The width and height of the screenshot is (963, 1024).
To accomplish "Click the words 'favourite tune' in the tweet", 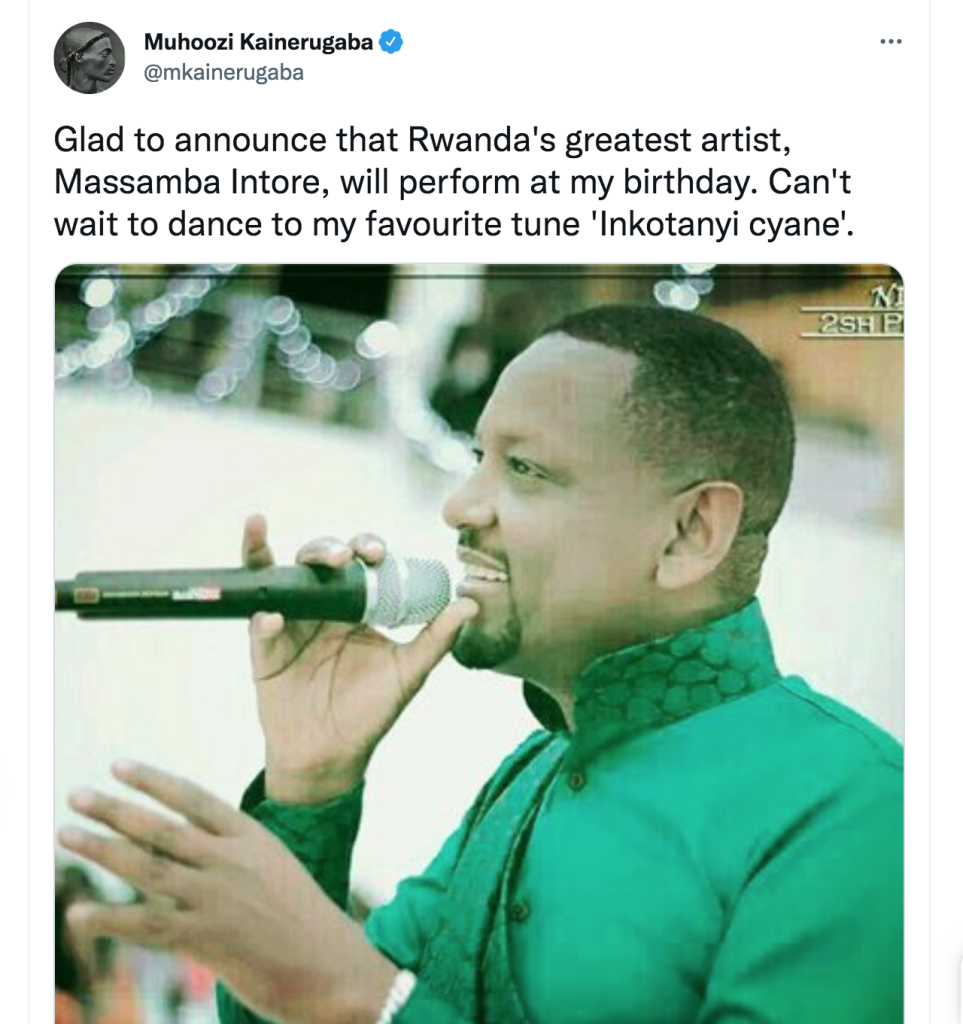I will (472, 224).
